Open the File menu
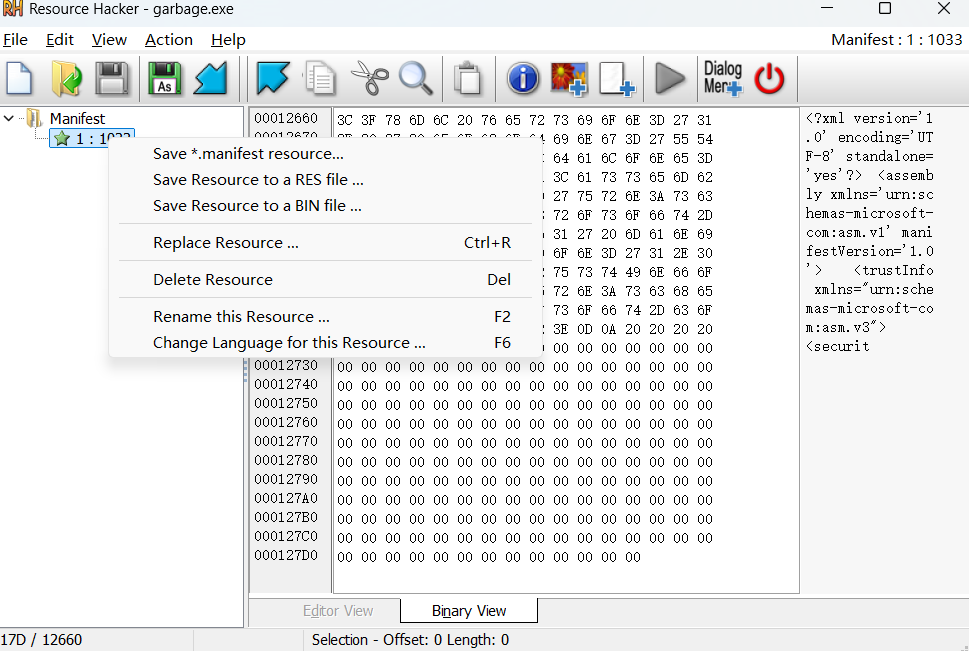This screenshot has height=651, width=969. click(x=15, y=40)
